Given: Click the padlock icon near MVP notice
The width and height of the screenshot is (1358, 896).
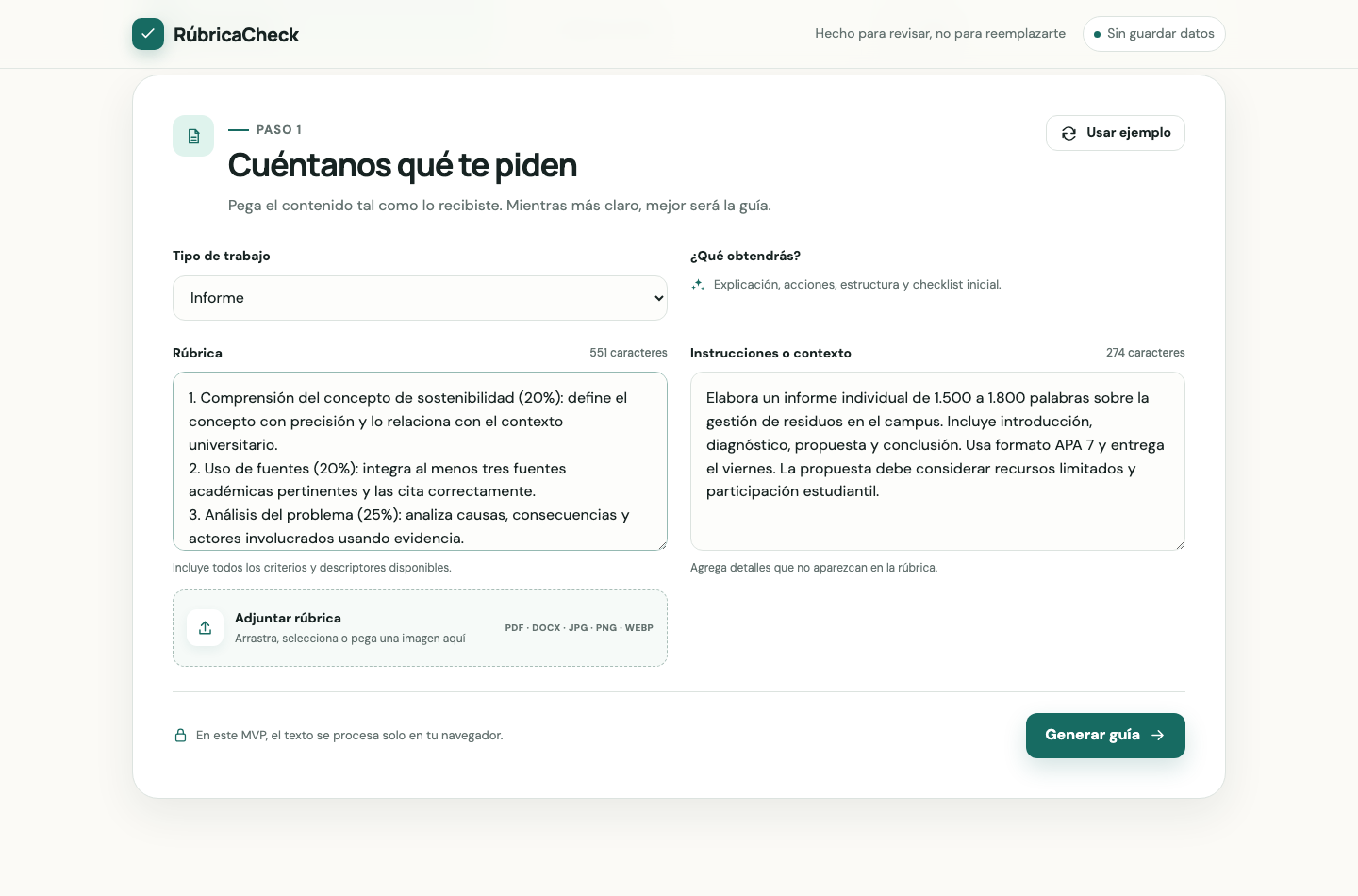Looking at the screenshot, I should pyautogui.click(x=180, y=735).
